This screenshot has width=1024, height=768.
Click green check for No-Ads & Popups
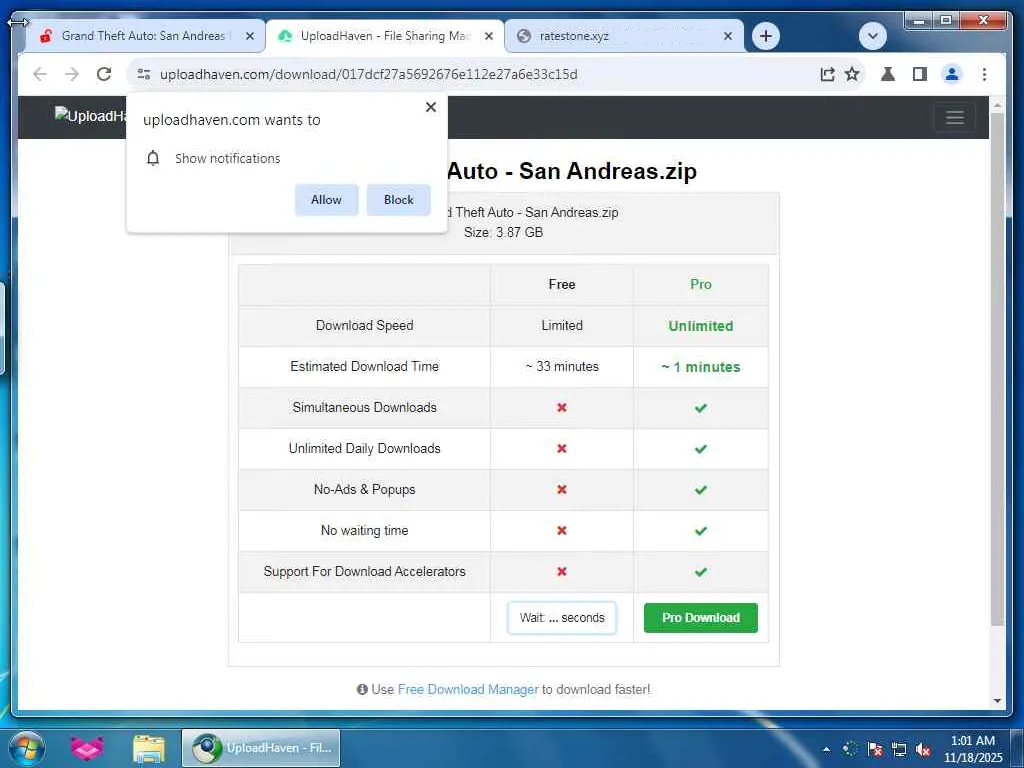click(x=701, y=490)
